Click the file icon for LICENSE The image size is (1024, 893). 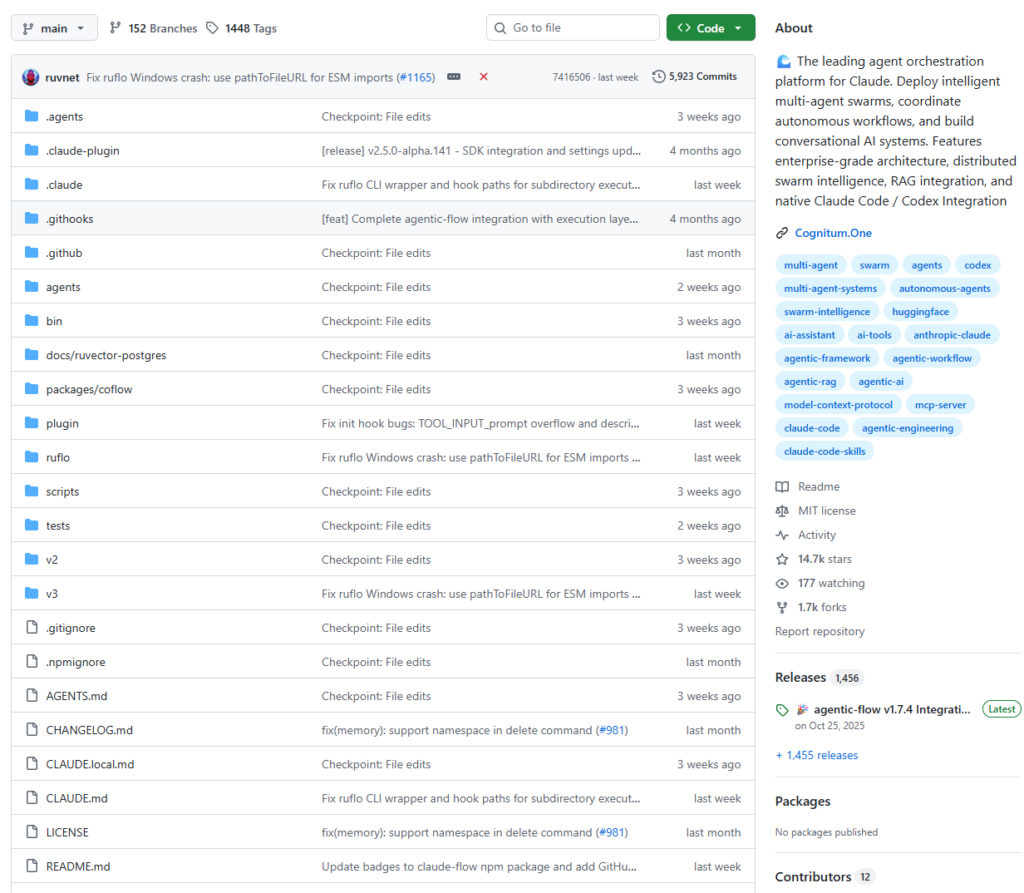click(x=31, y=833)
